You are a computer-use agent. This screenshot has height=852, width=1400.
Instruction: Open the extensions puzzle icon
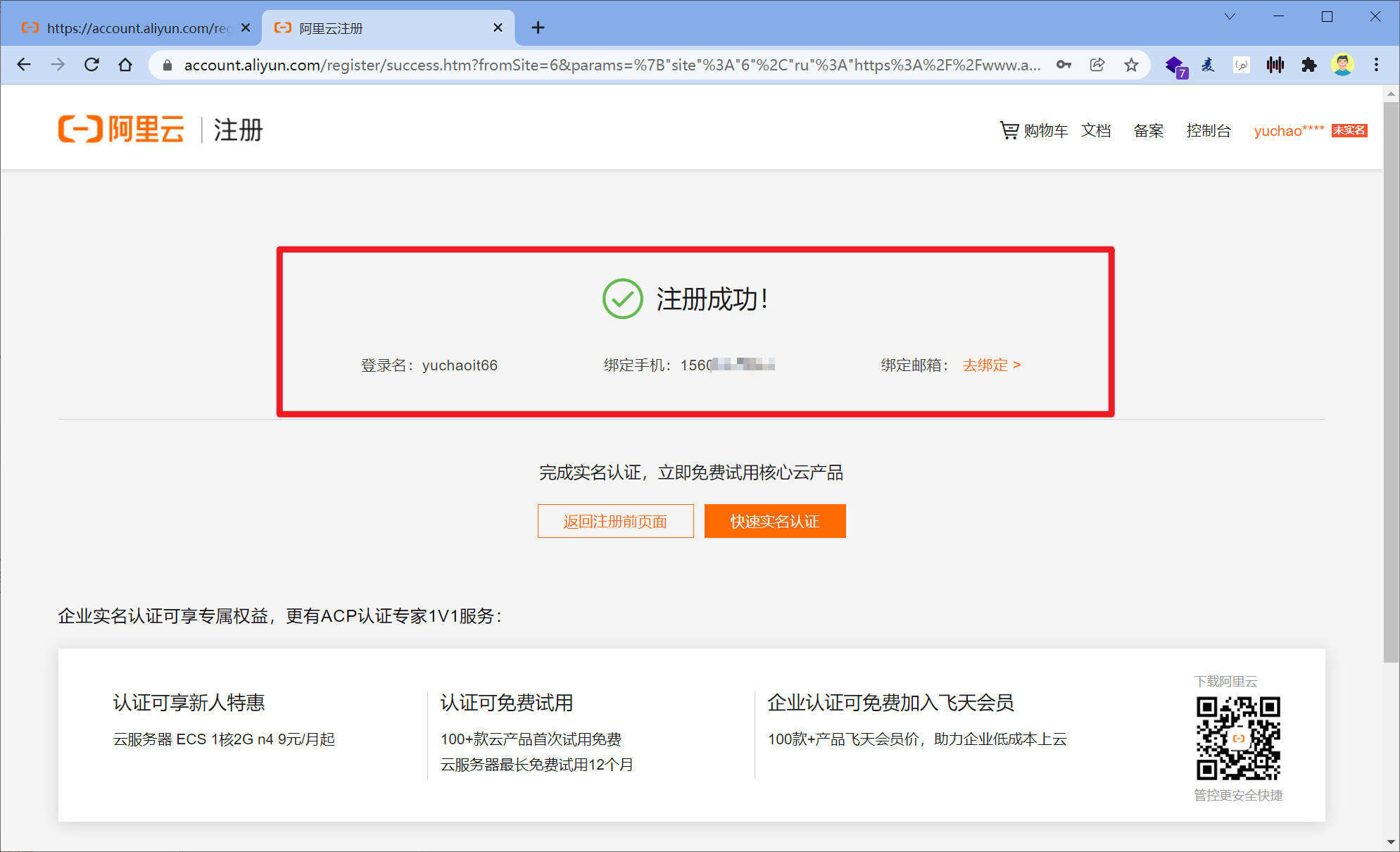click(x=1308, y=65)
